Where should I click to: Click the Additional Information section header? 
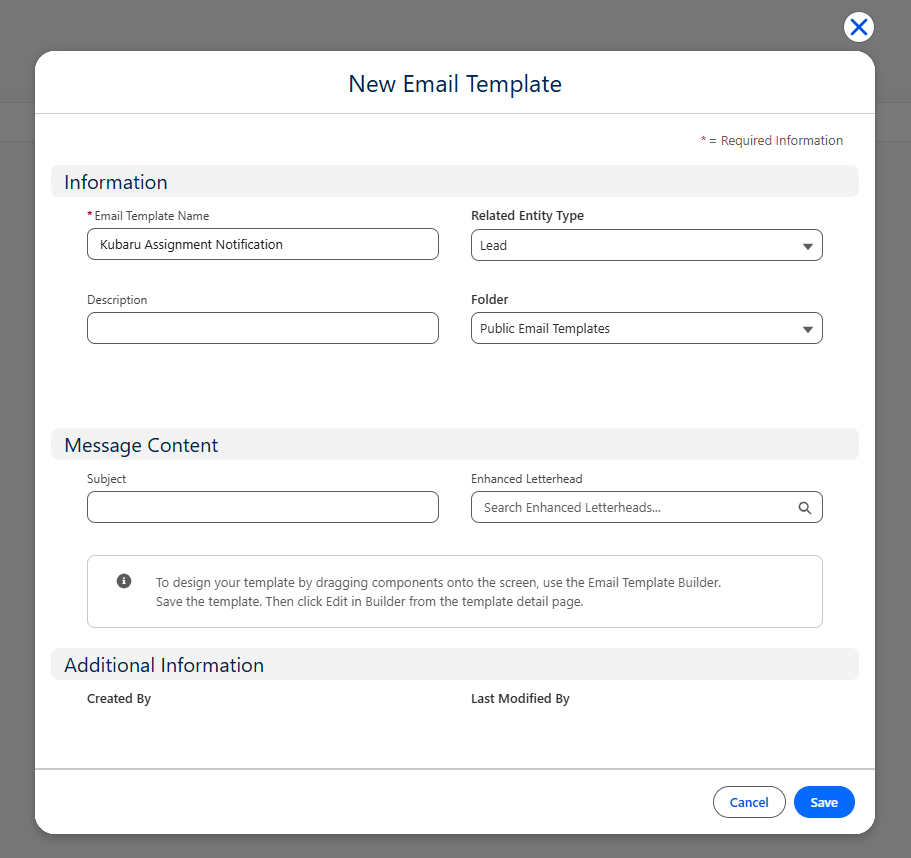point(164,665)
